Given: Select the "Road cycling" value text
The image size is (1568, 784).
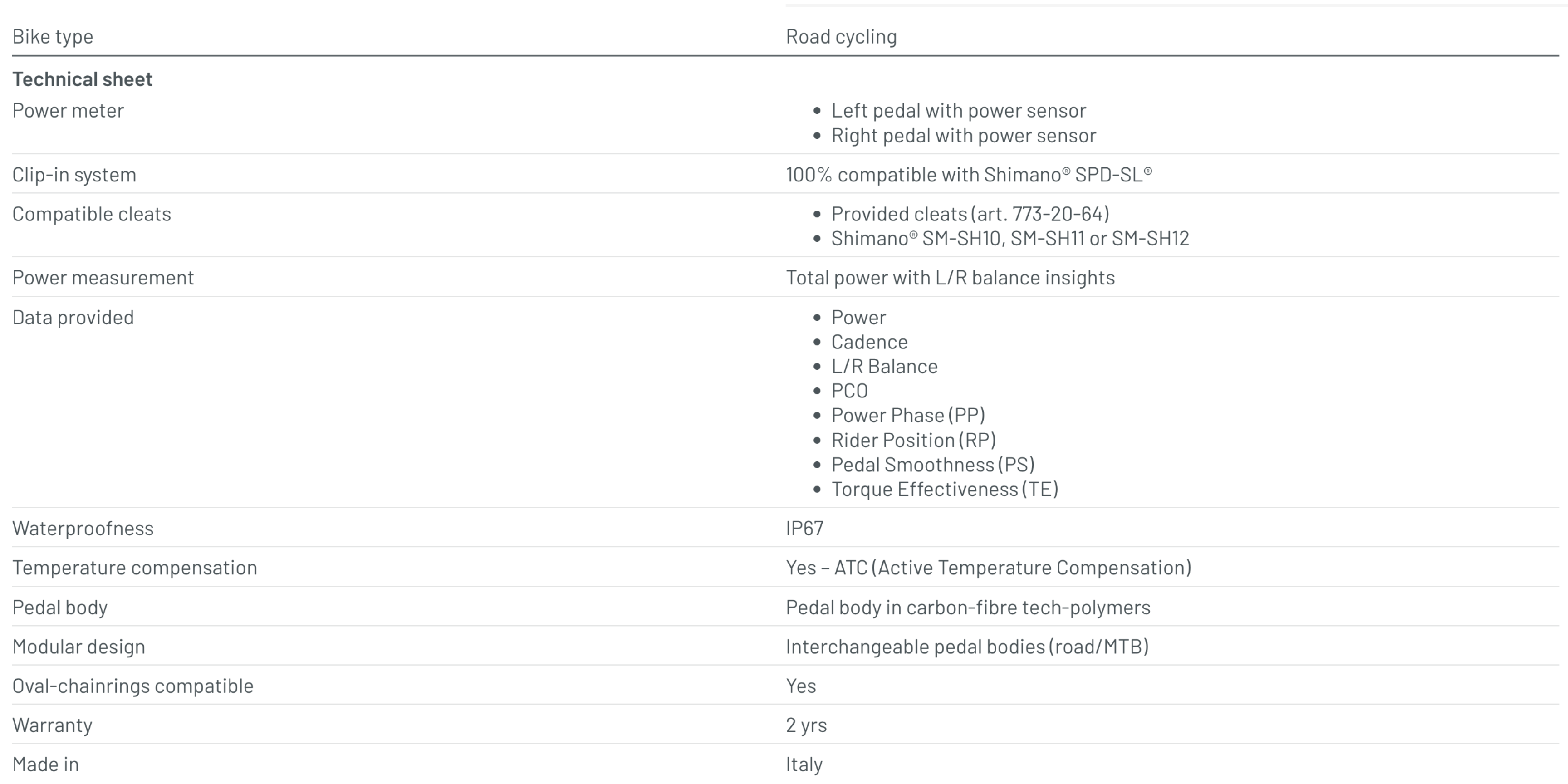Looking at the screenshot, I should [x=841, y=36].
